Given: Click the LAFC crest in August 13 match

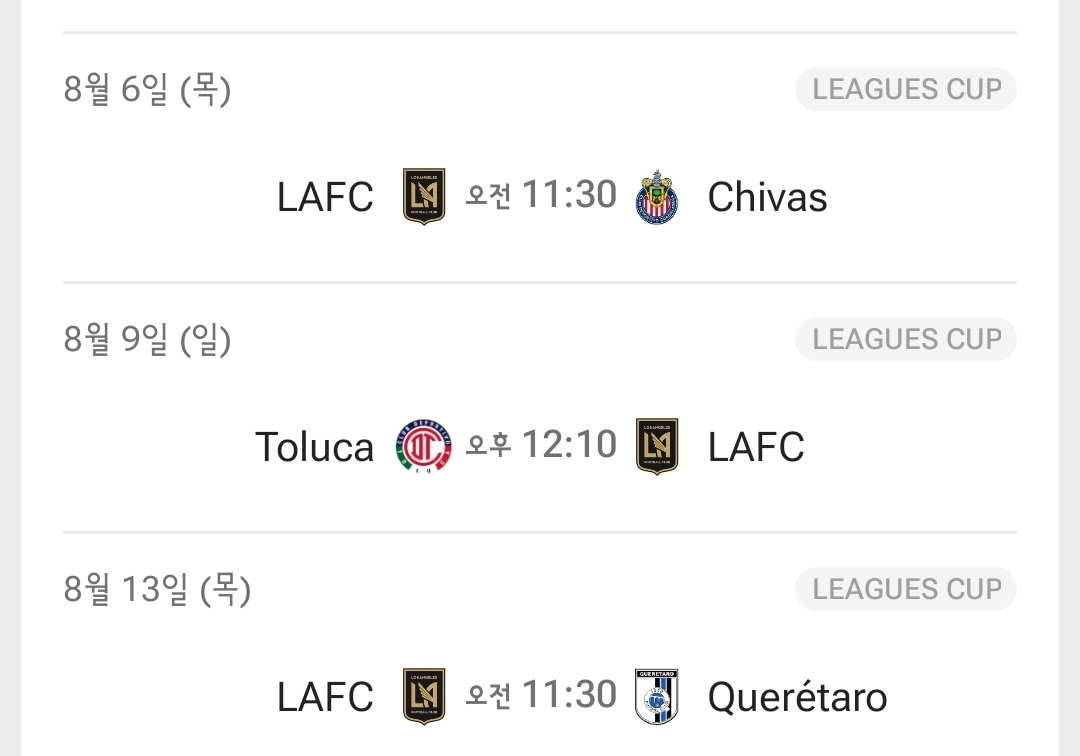Looking at the screenshot, I should tap(424, 696).
